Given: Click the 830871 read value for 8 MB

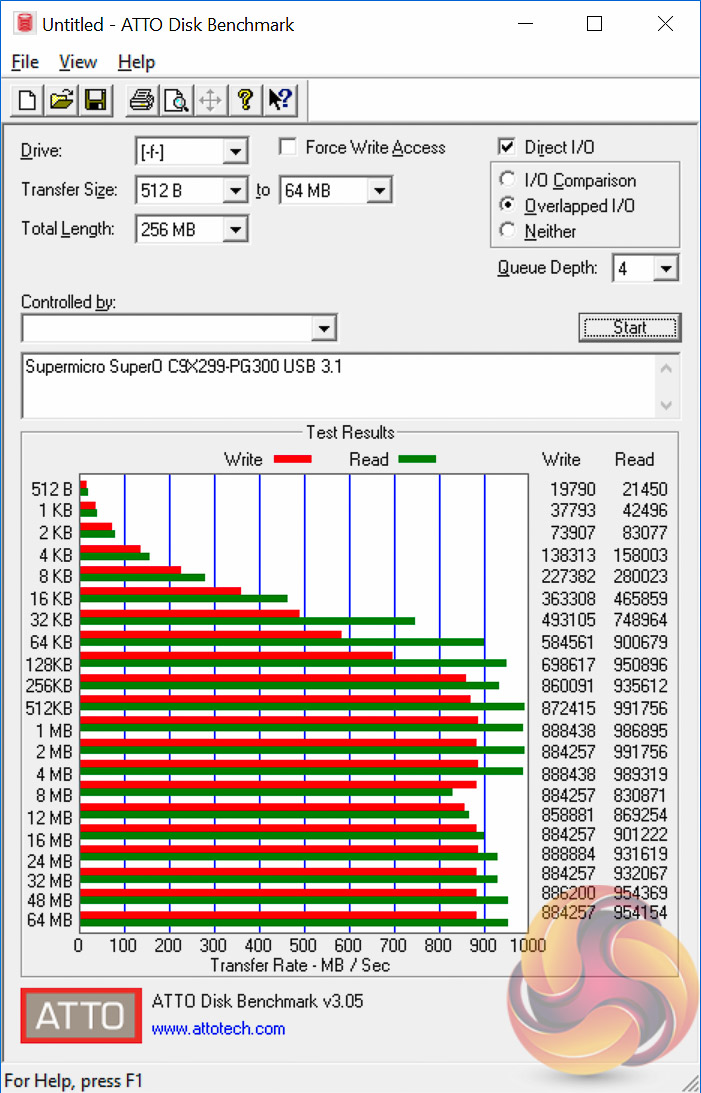Looking at the screenshot, I should 640,795.
